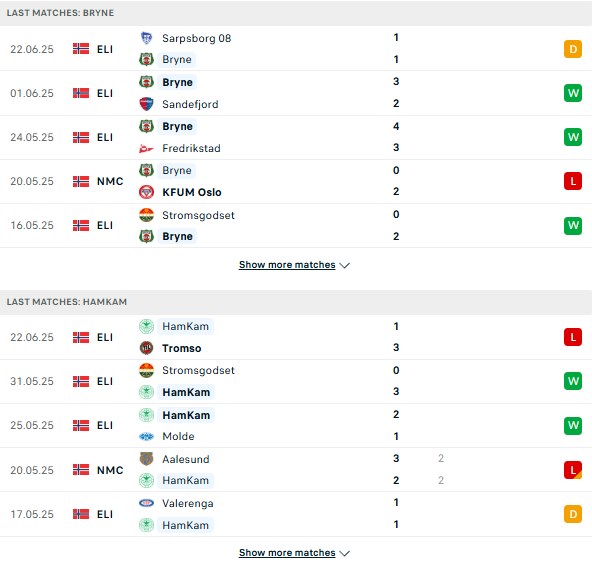This screenshot has width=592, height=567.
Task: Click the Aalesund team crest icon
Action: click(x=146, y=459)
